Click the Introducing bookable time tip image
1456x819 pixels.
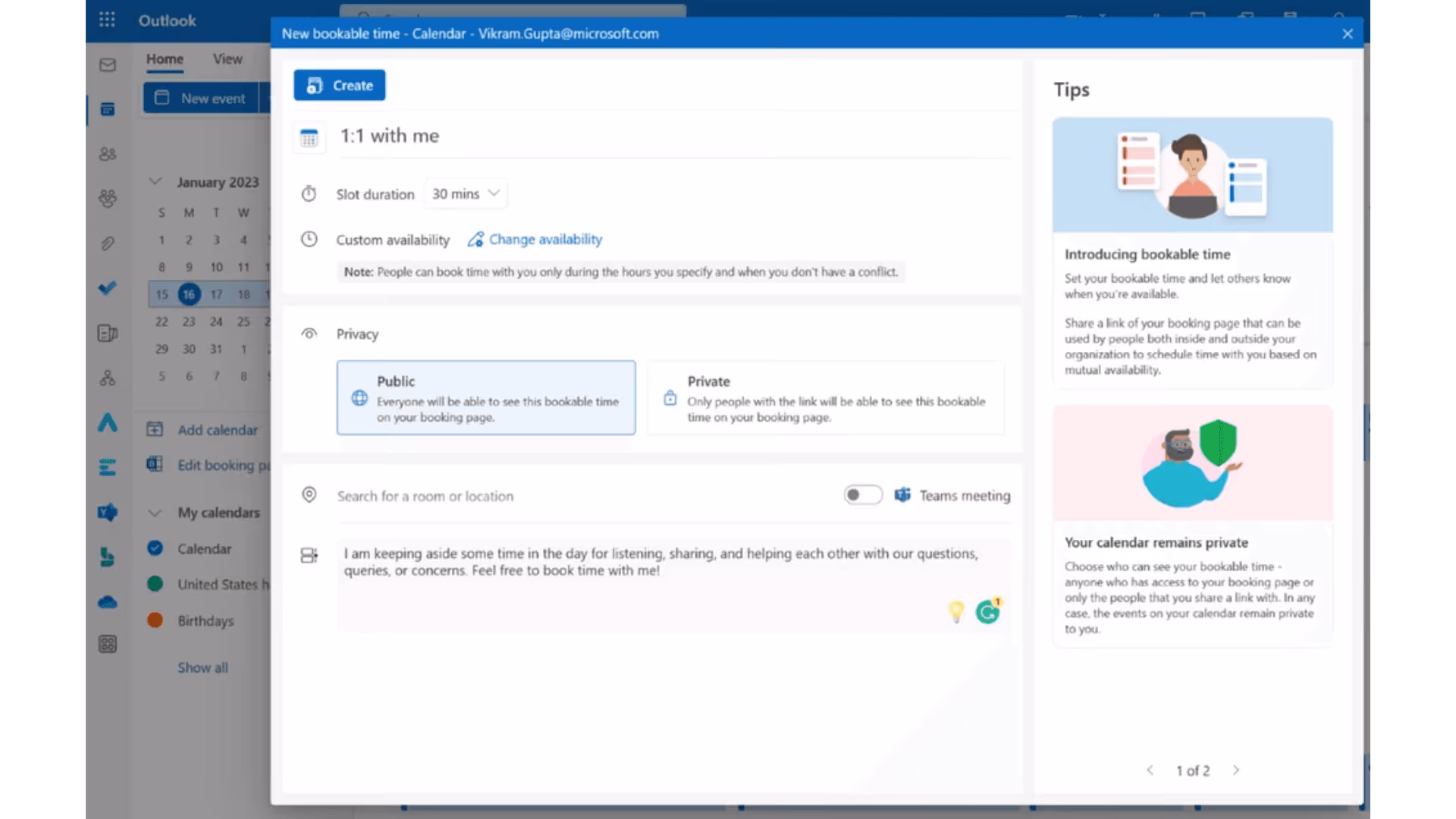click(x=1192, y=175)
